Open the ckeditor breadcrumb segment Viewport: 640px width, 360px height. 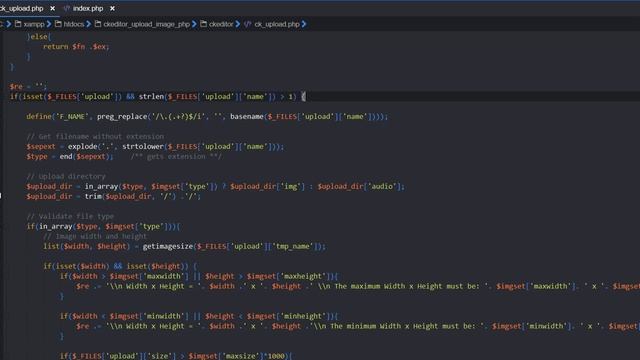tap(221, 24)
